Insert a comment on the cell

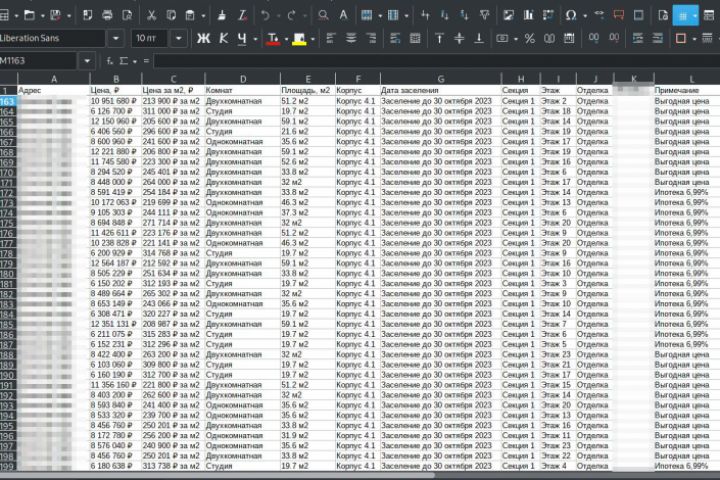[619, 15]
